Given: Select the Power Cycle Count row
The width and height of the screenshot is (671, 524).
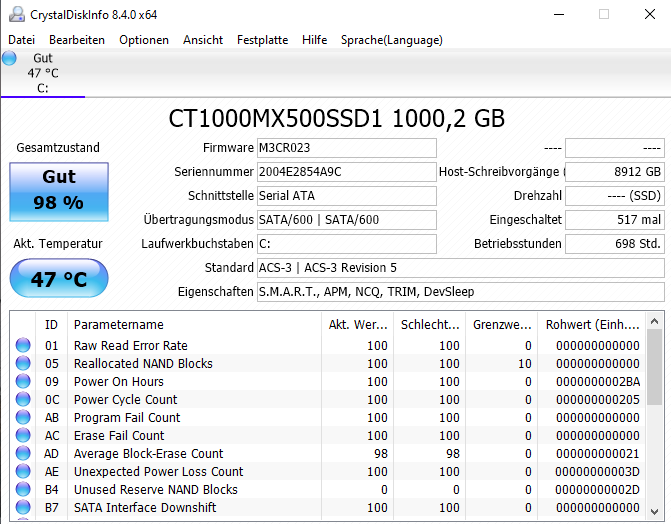Looking at the screenshot, I should pyautogui.click(x=328, y=399).
